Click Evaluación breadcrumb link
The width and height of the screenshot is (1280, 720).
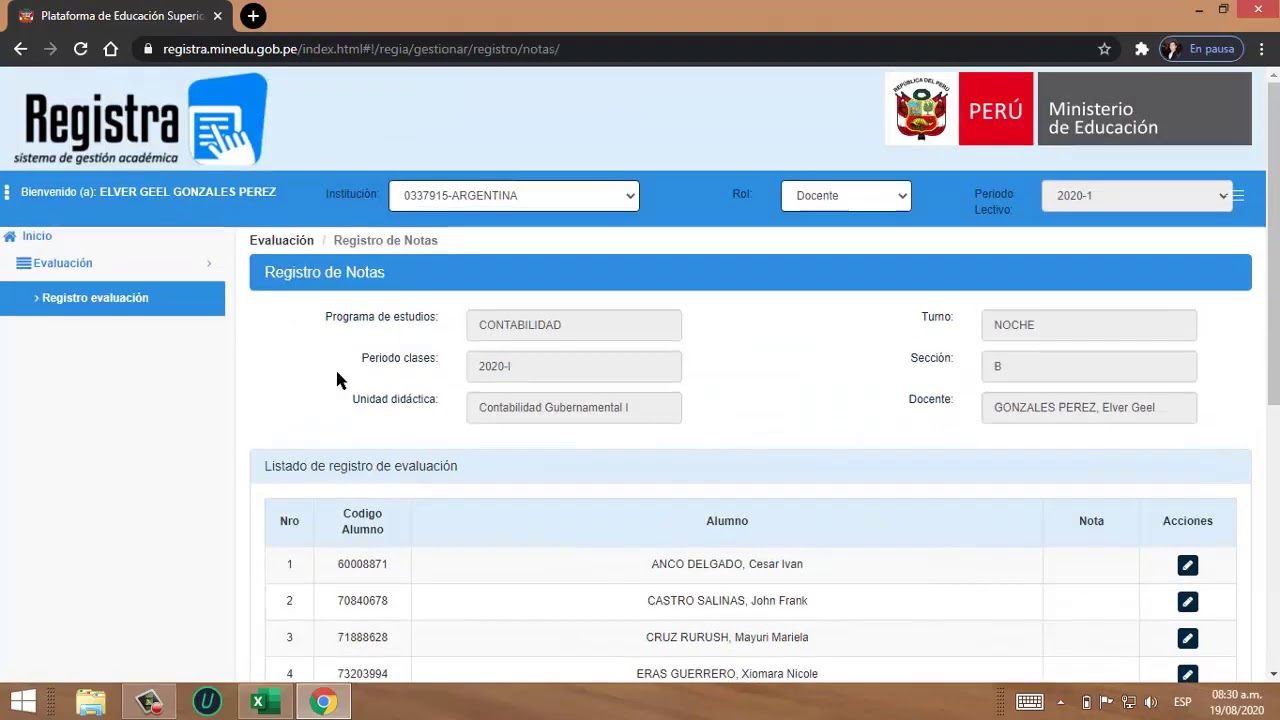[282, 240]
